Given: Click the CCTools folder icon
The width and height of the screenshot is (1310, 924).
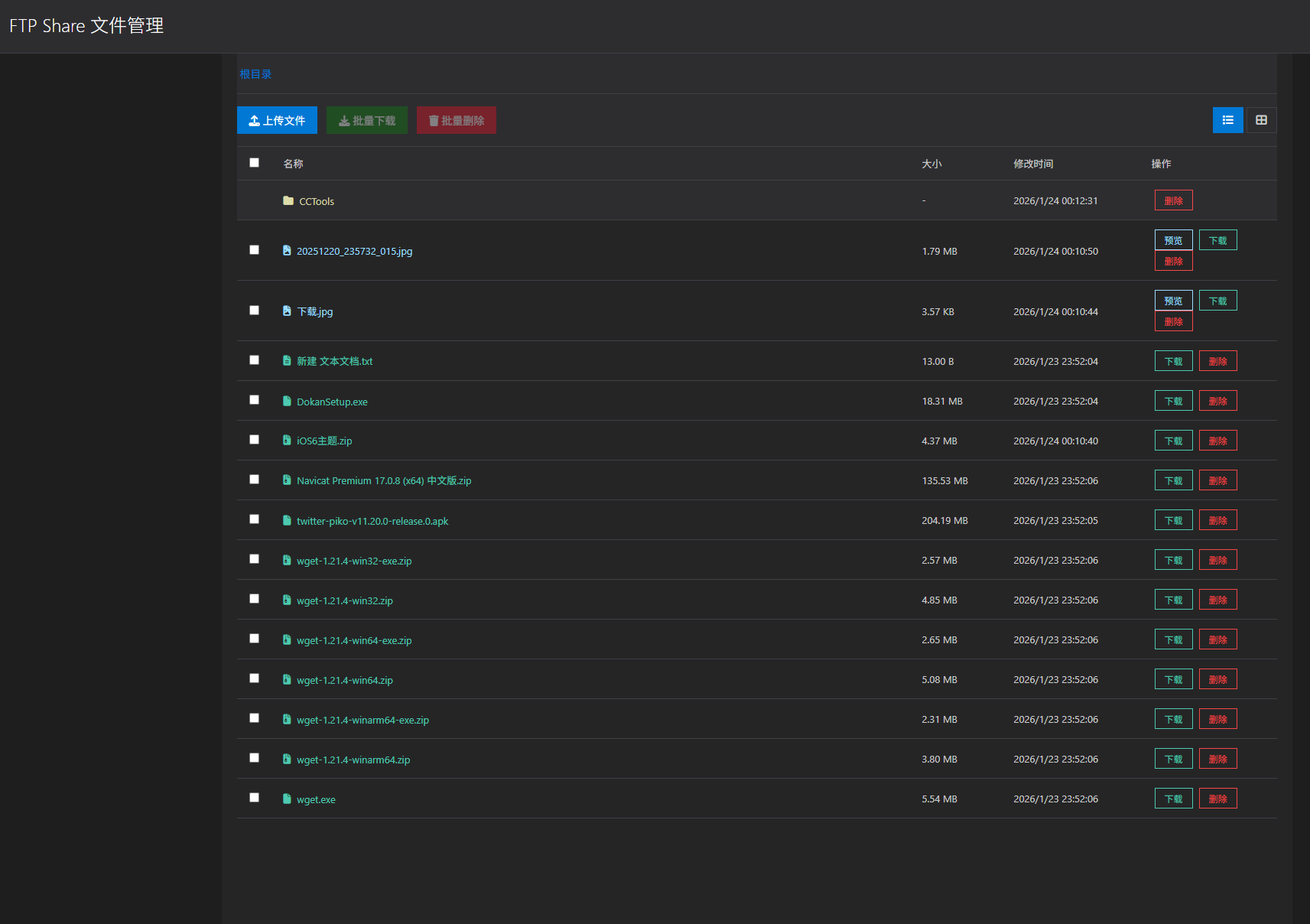Looking at the screenshot, I should (288, 201).
